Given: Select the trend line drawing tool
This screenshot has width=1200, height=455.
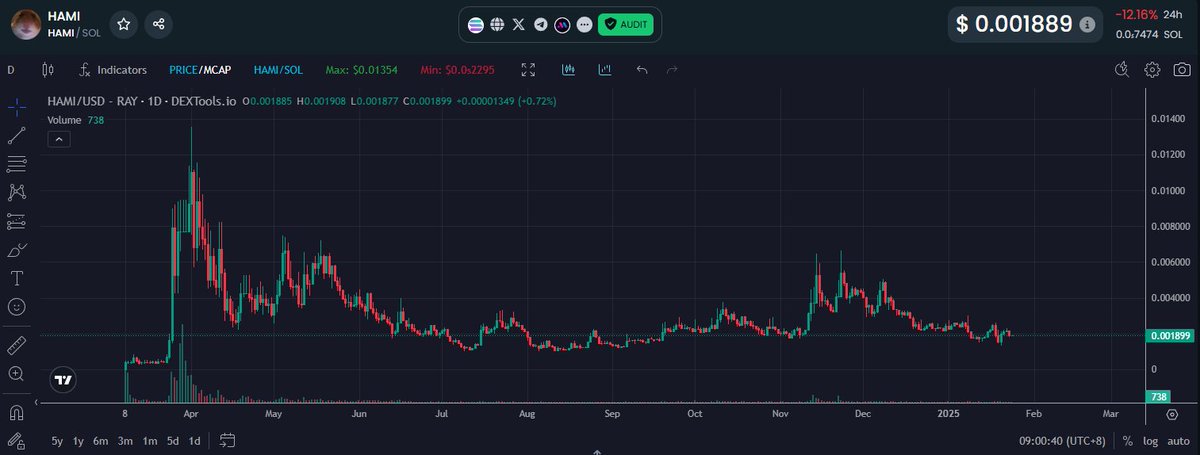Looking at the screenshot, I should [16, 134].
